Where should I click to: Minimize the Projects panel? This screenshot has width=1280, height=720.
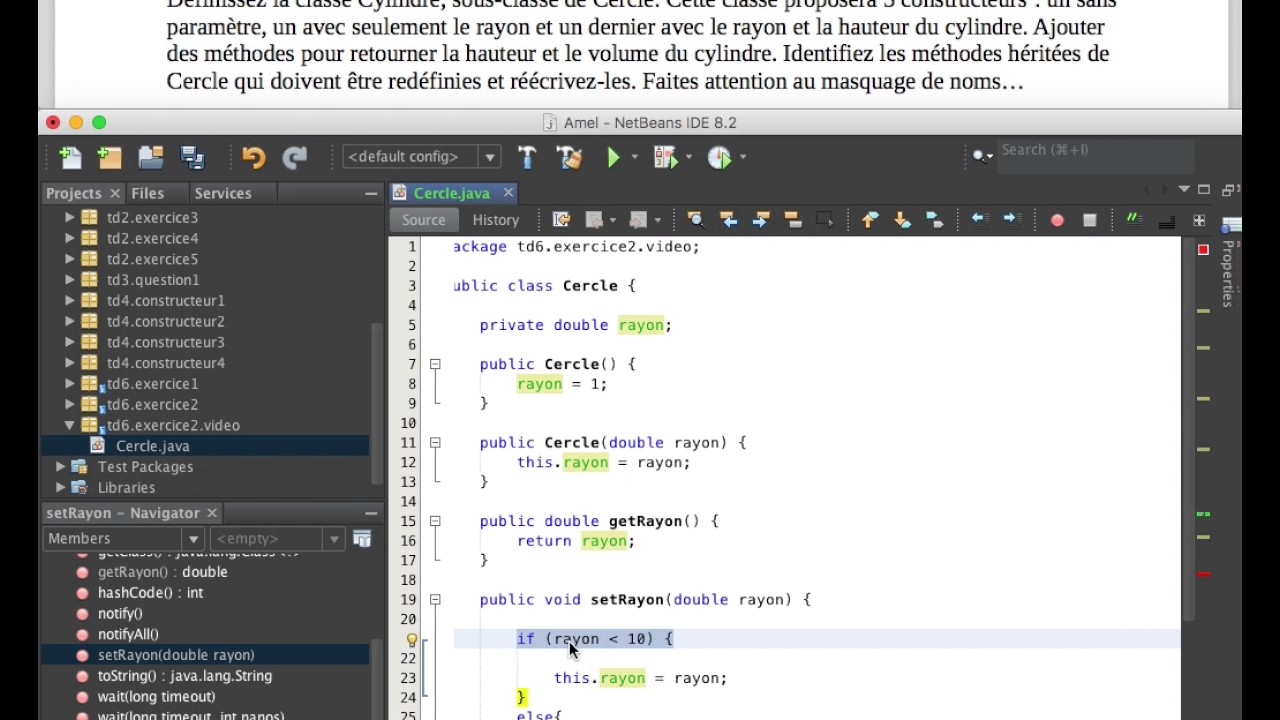(370, 193)
